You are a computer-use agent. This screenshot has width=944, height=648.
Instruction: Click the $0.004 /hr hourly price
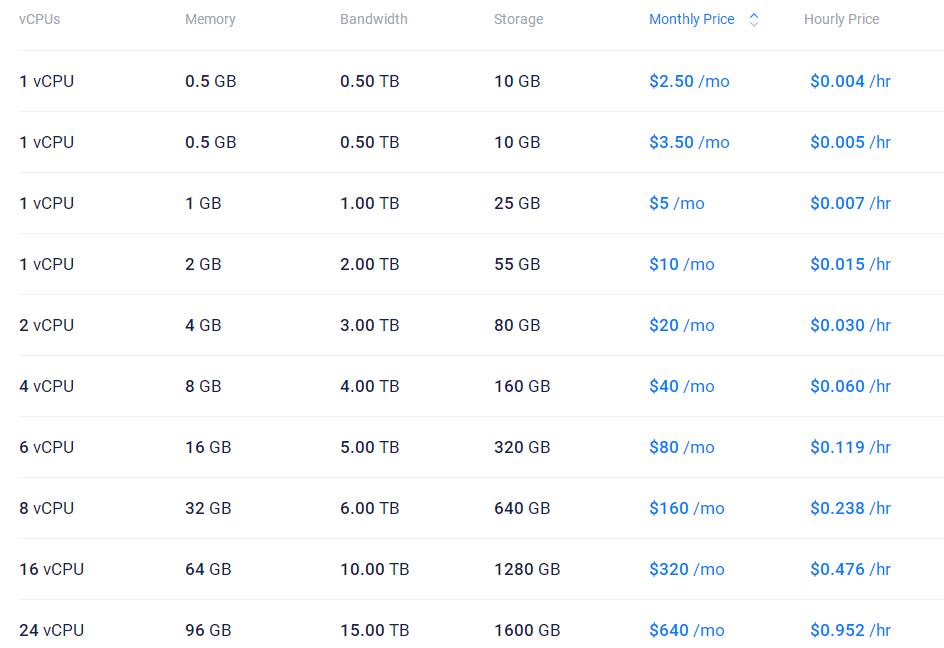(850, 82)
